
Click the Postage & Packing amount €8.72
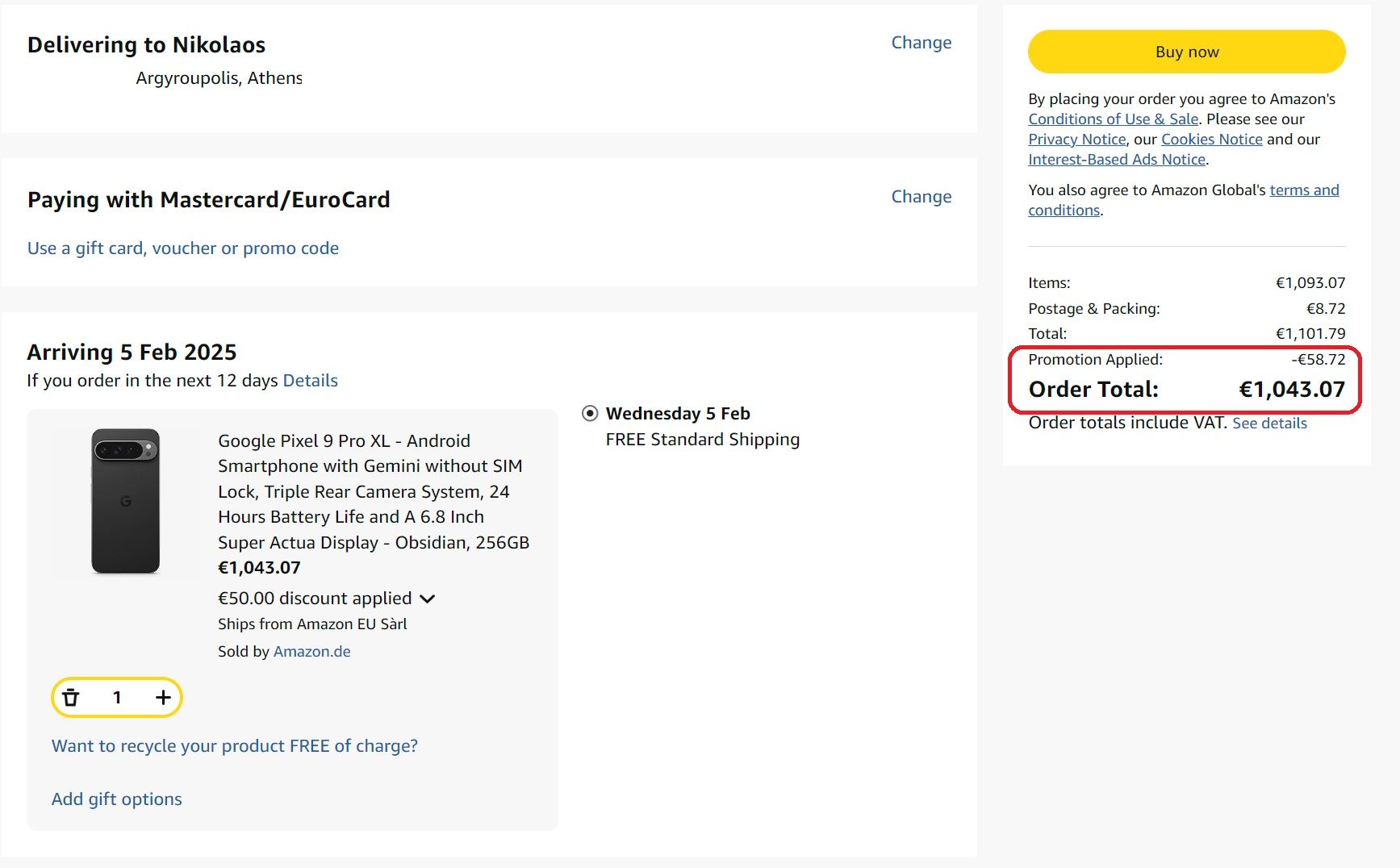[1326, 309]
